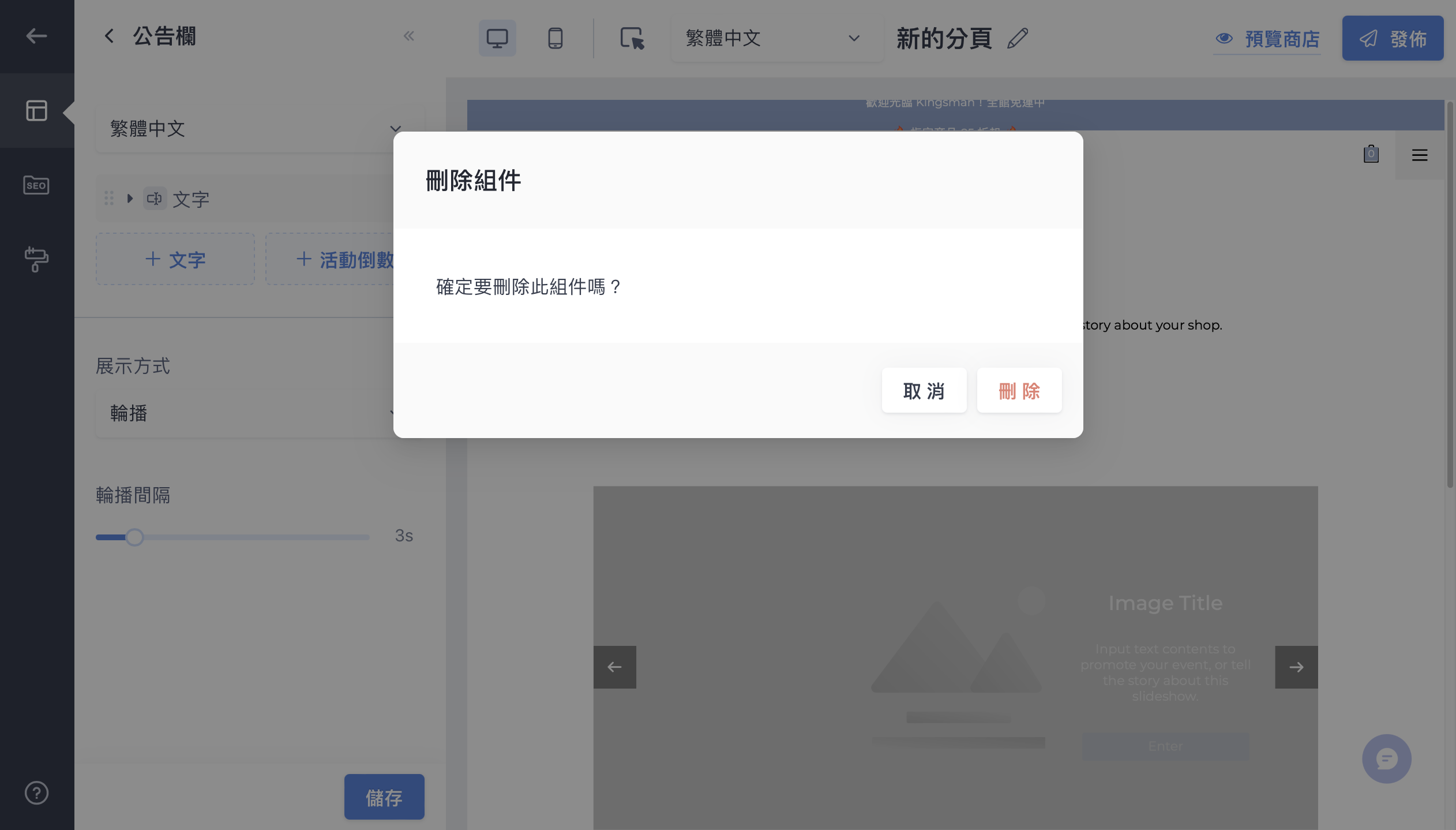Confirm with the red 刪除 button
Image resolution: width=1456 pixels, height=830 pixels.
pos(1019,390)
